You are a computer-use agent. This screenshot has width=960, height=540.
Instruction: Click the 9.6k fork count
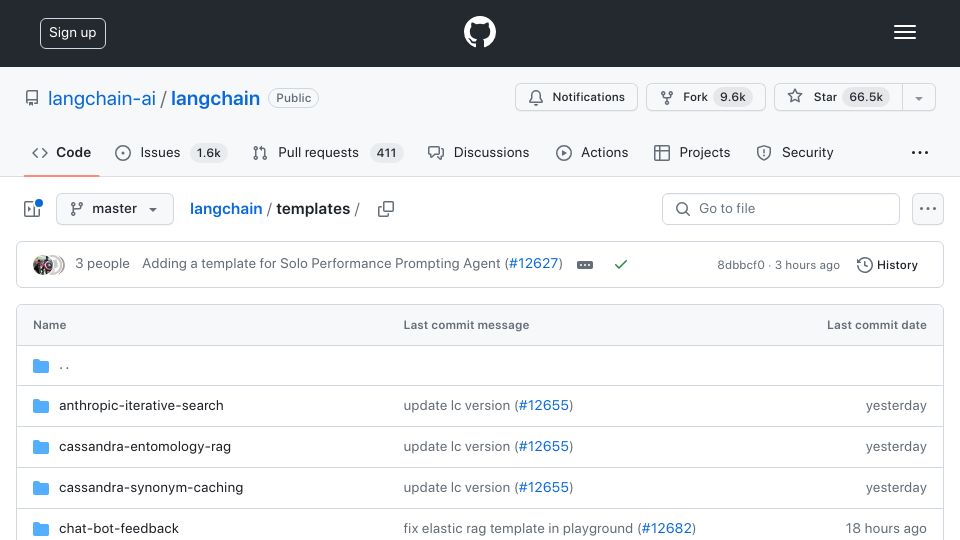732,97
